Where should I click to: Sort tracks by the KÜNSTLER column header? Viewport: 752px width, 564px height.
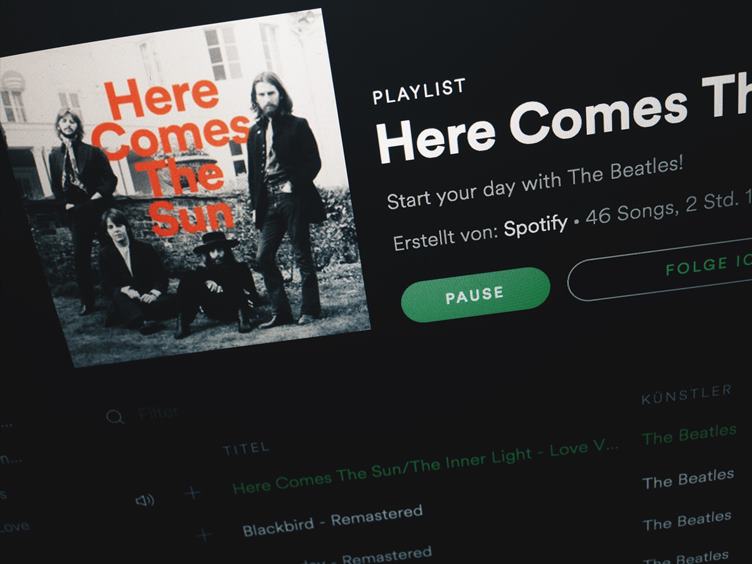point(687,395)
